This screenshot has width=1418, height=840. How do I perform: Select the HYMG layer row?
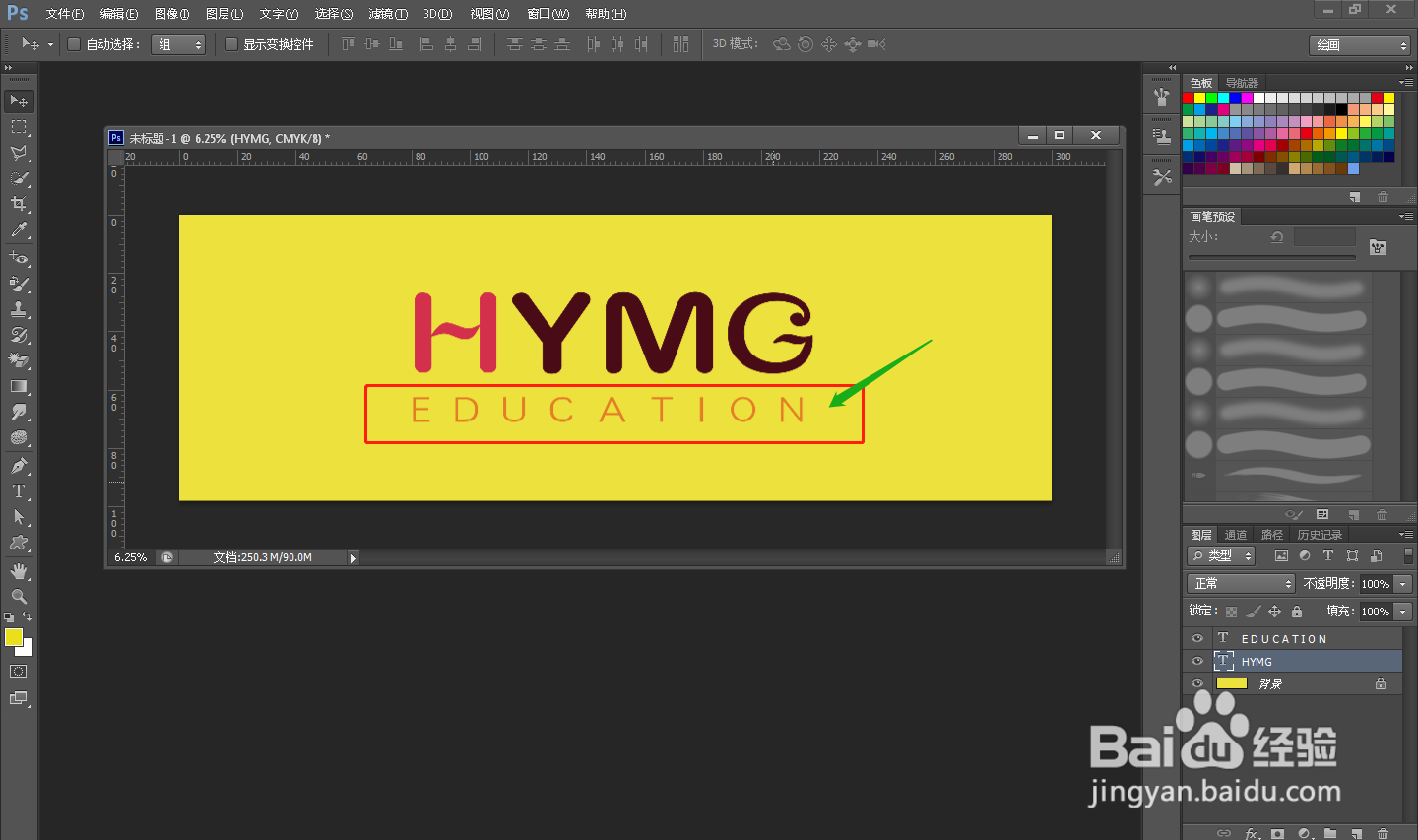(1292, 661)
